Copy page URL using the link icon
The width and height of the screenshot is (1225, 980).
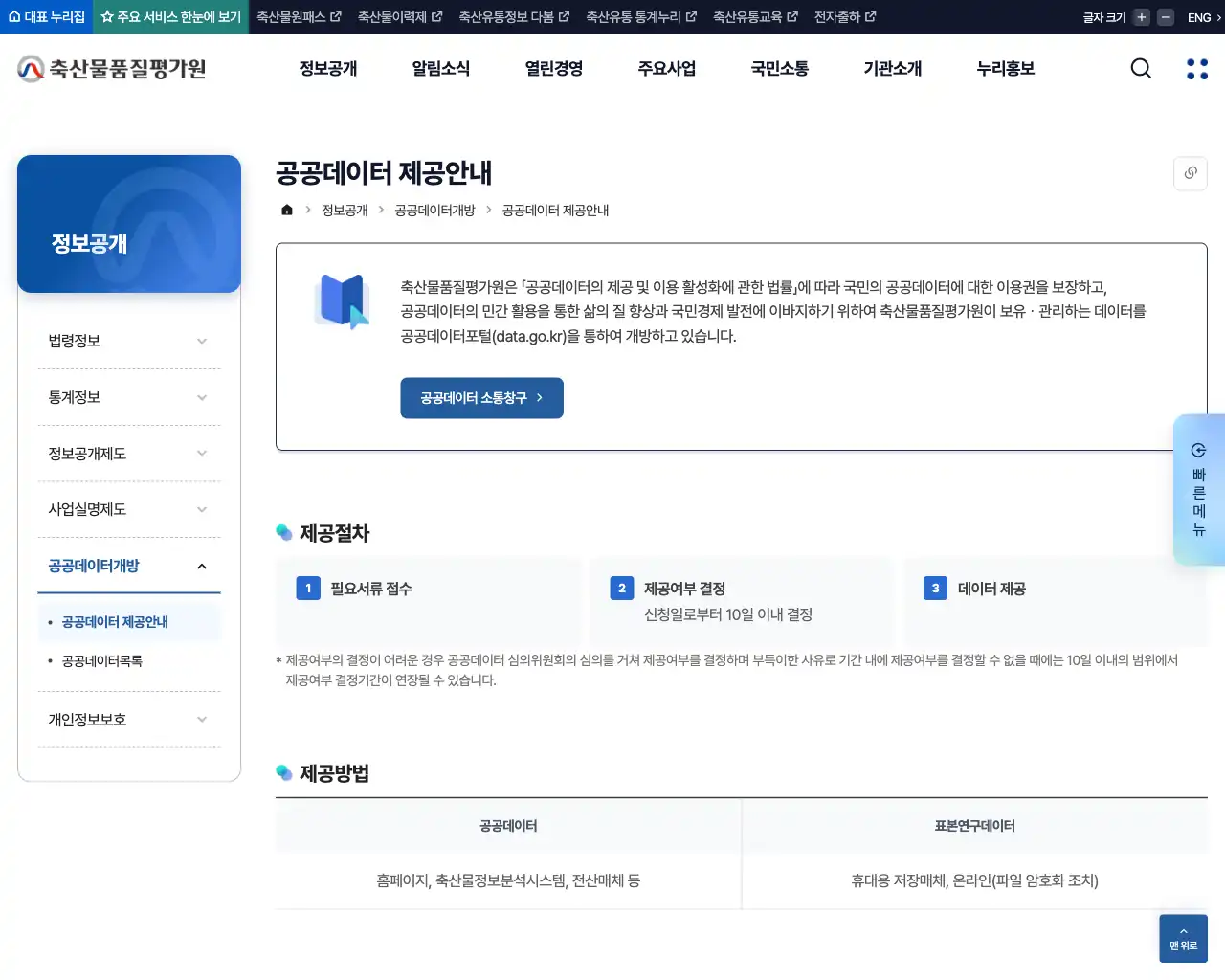coord(1190,173)
